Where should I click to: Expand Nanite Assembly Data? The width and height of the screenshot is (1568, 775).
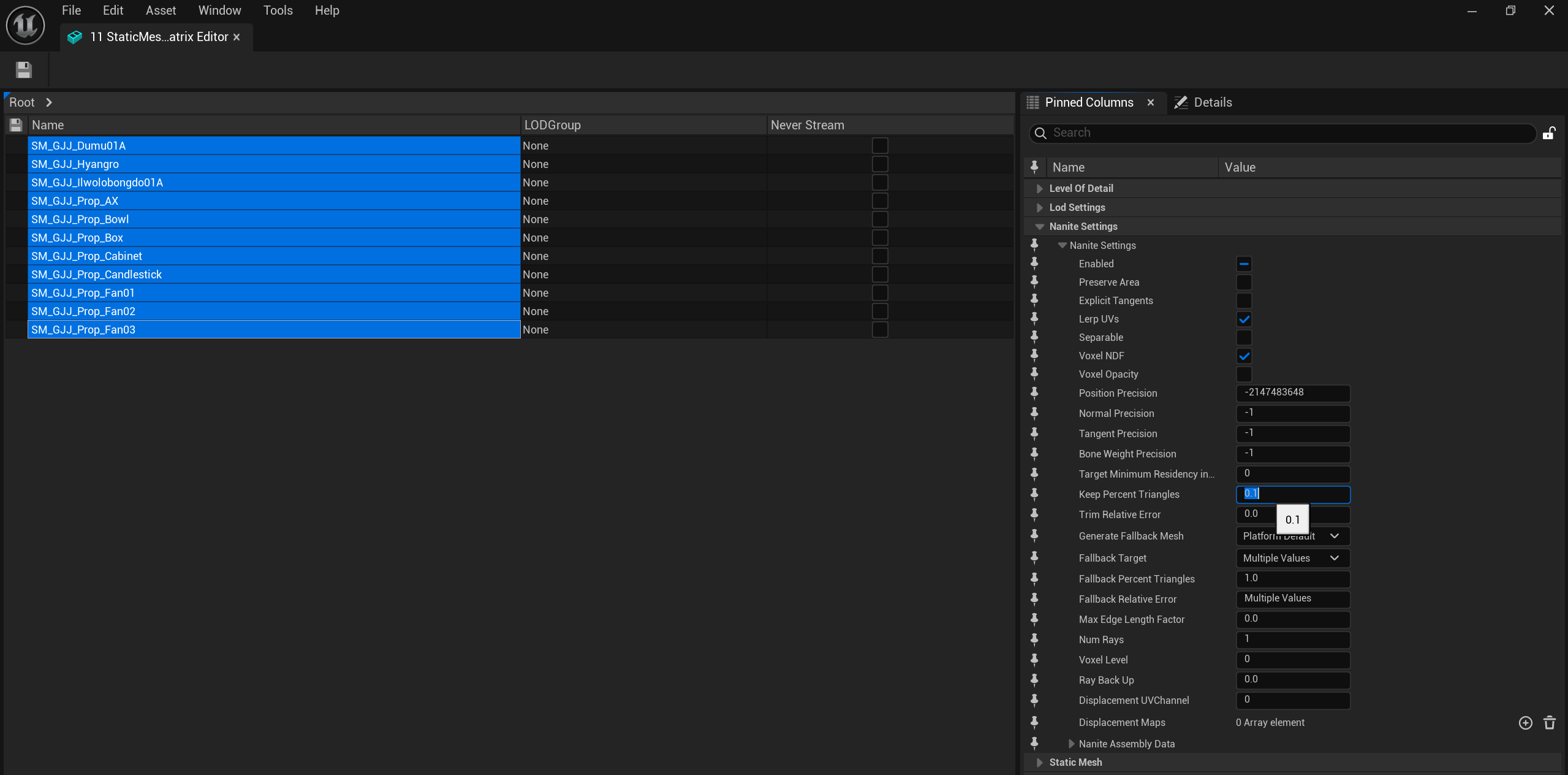[x=1071, y=744]
